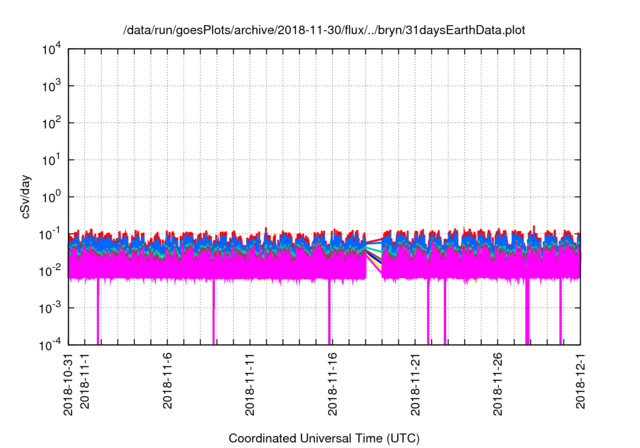Click the 2018-11-6 date label
Image resolution: width=640 pixels, height=448 pixels.
pos(167,381)
